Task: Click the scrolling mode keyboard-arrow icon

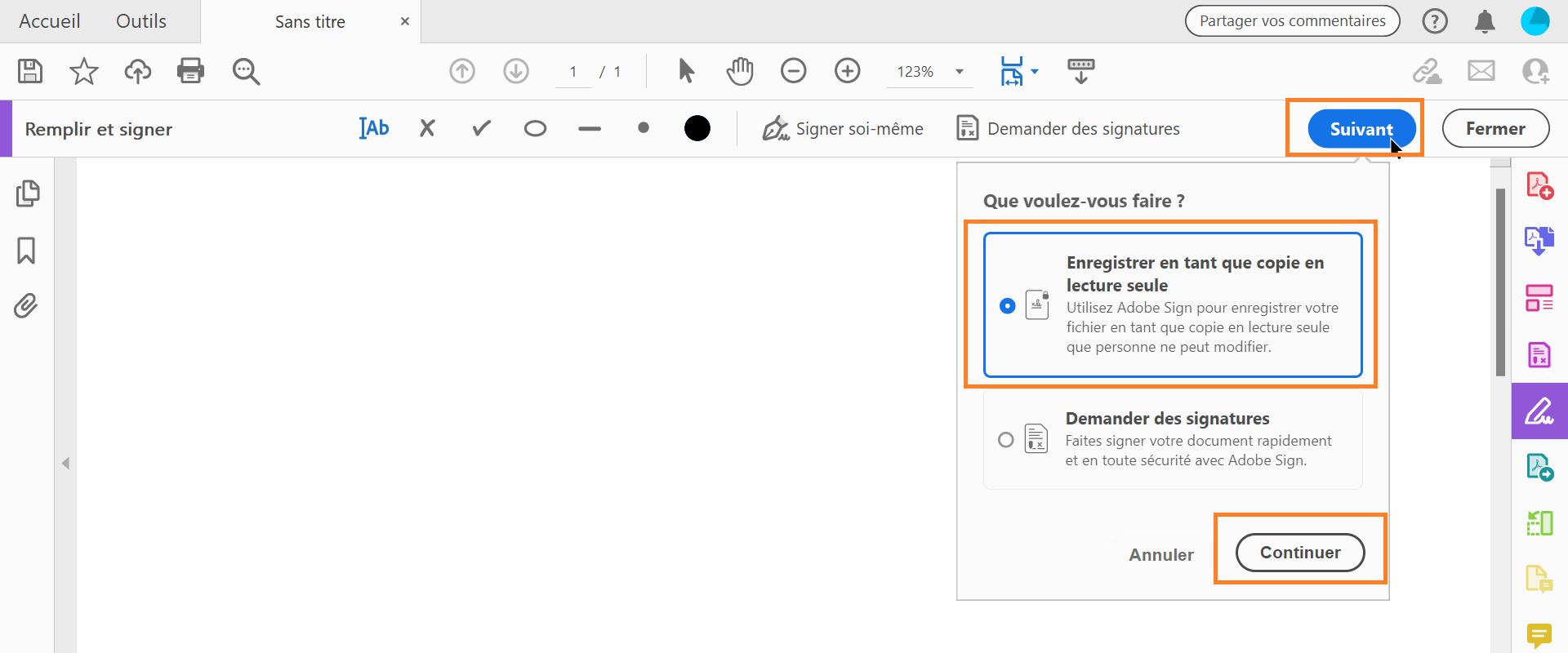Action: pyautogui.click(x=1081, y=71)
